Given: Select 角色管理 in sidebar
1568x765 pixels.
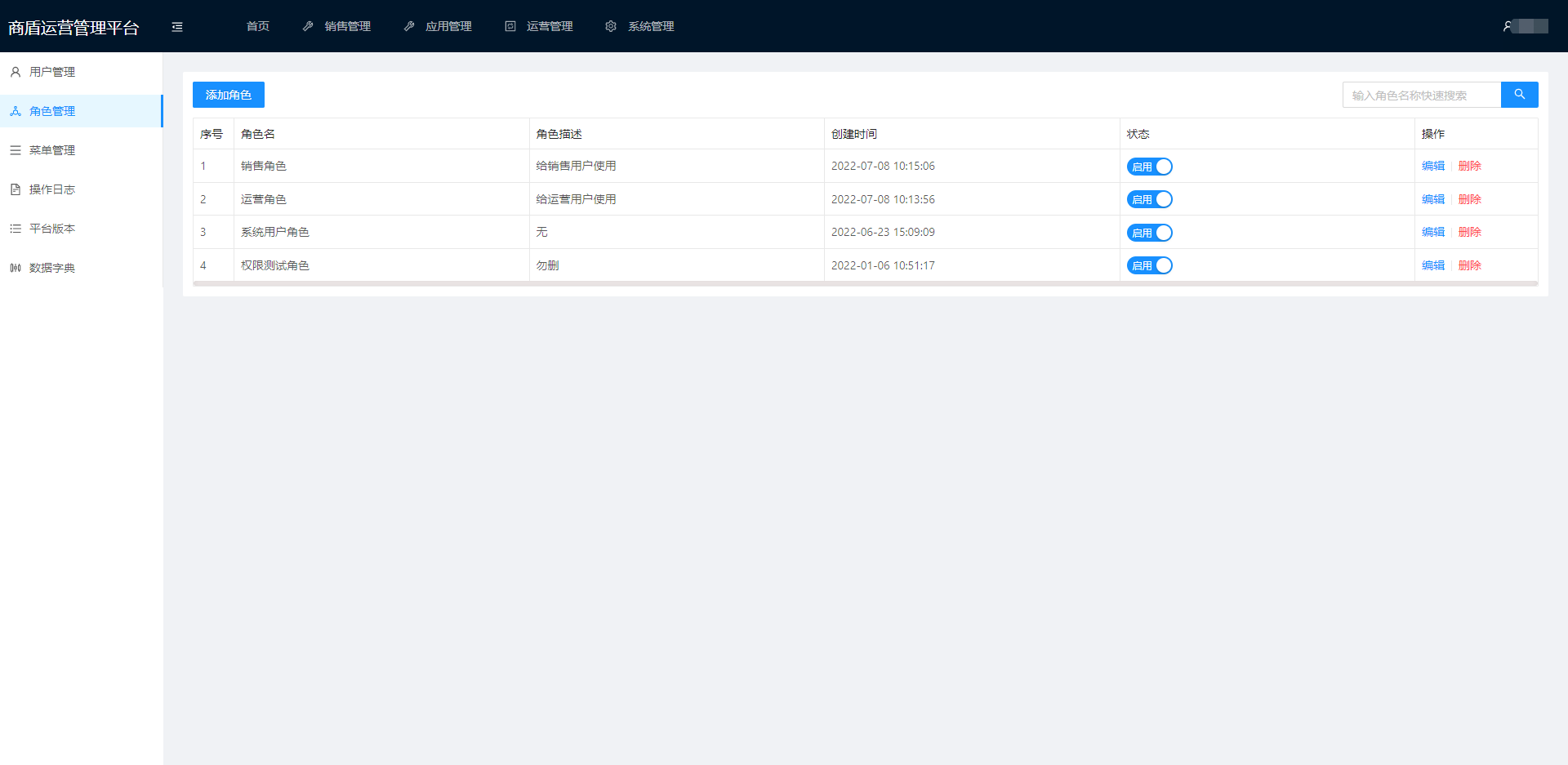Looking at the screenshot, I should [x=81, y=111].
